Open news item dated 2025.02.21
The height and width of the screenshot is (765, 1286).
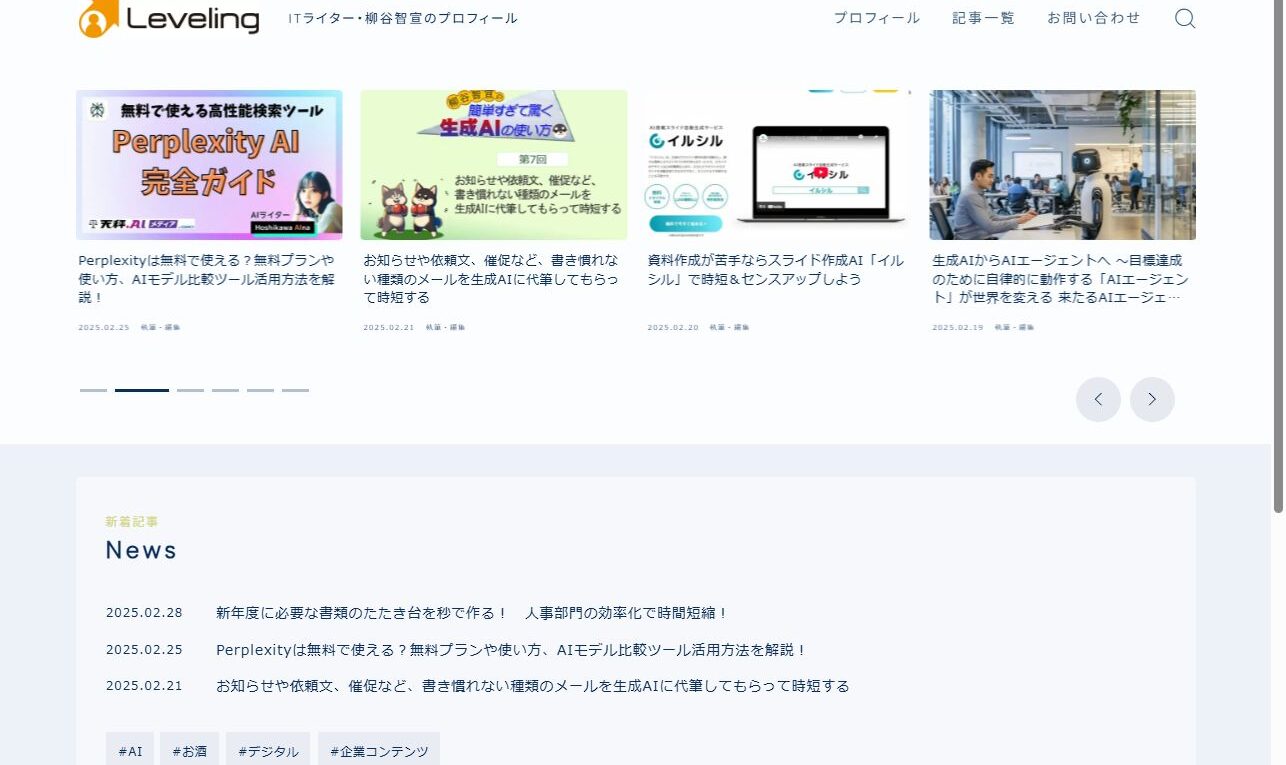click(x=533, y=686)
